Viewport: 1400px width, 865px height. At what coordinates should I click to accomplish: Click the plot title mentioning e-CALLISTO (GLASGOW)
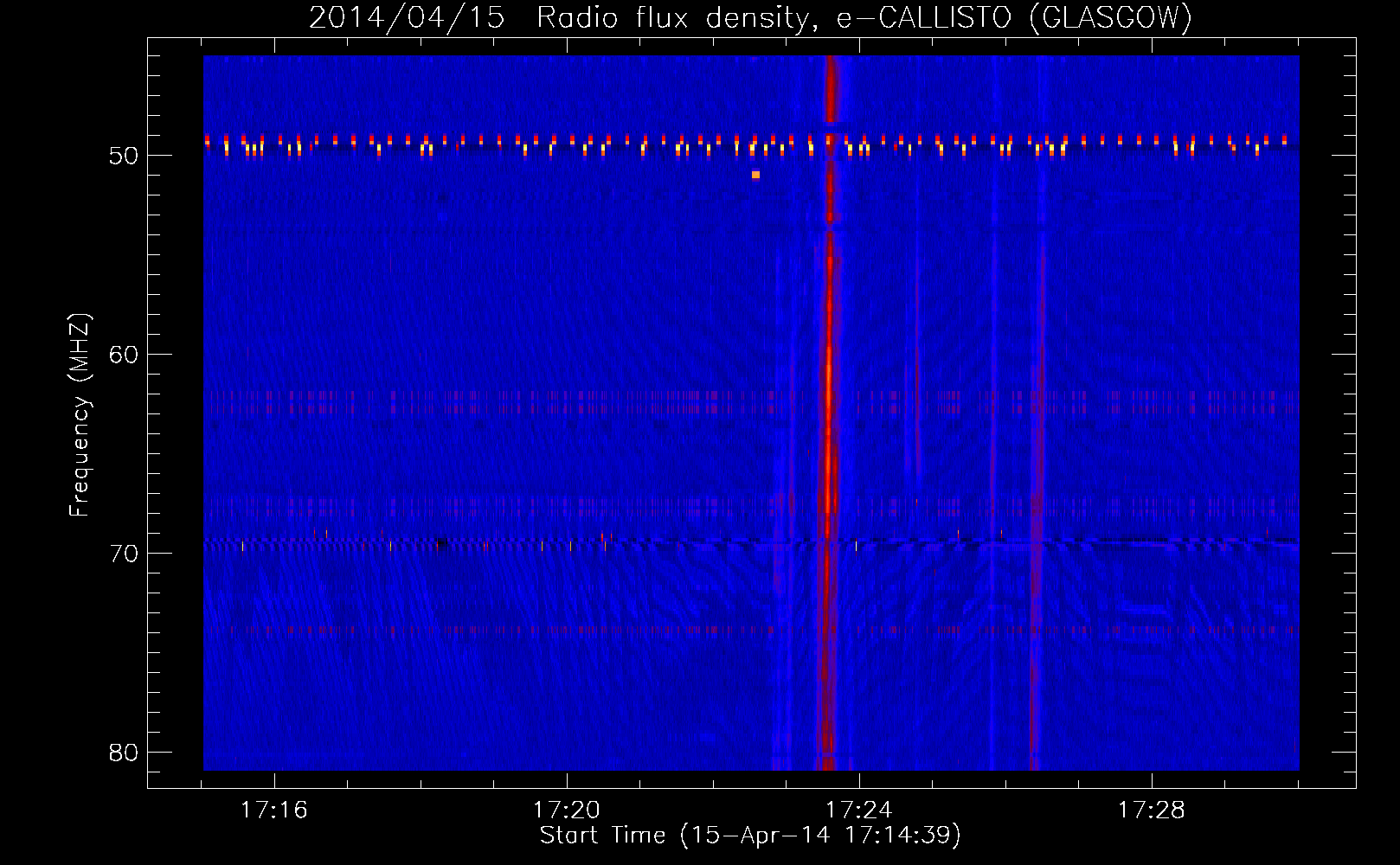pos(750,17)
